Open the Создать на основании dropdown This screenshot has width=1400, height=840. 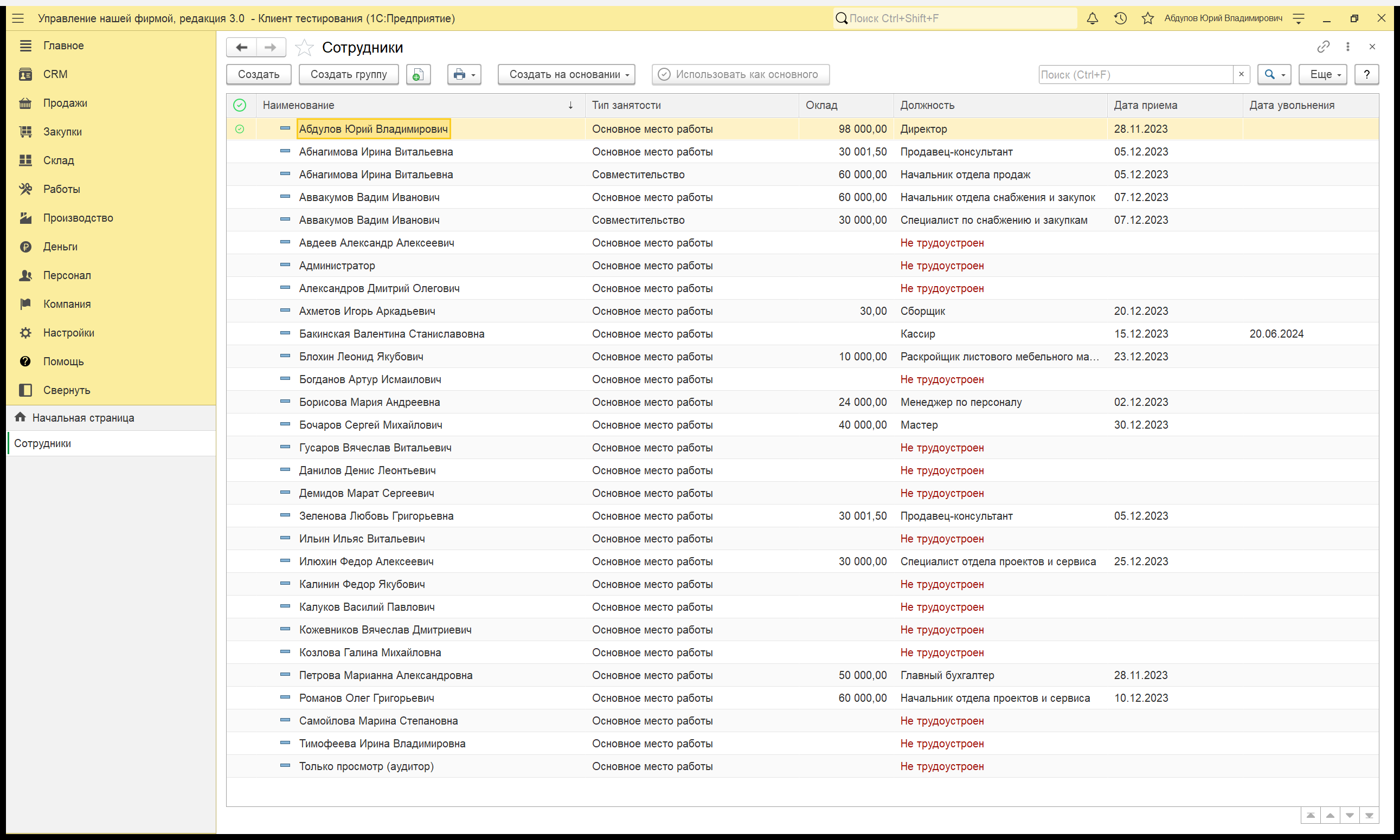566,74
